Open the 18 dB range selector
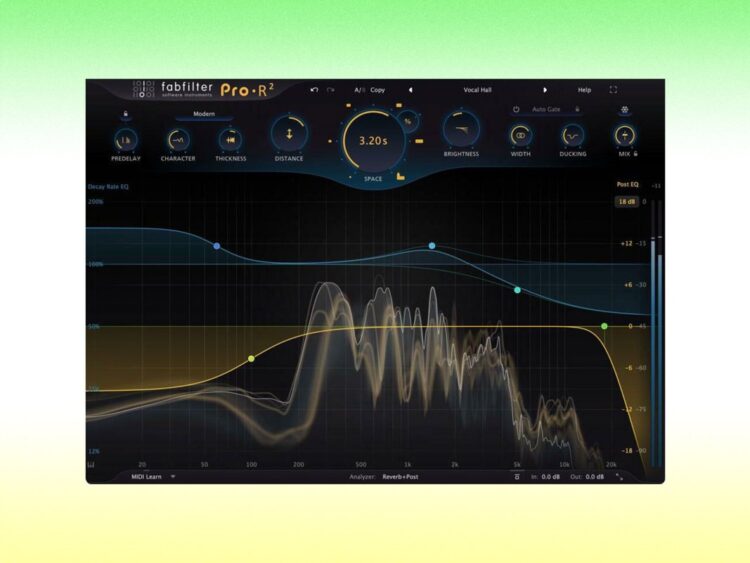Screen dimensions: 750x563 tap(627, 202)
